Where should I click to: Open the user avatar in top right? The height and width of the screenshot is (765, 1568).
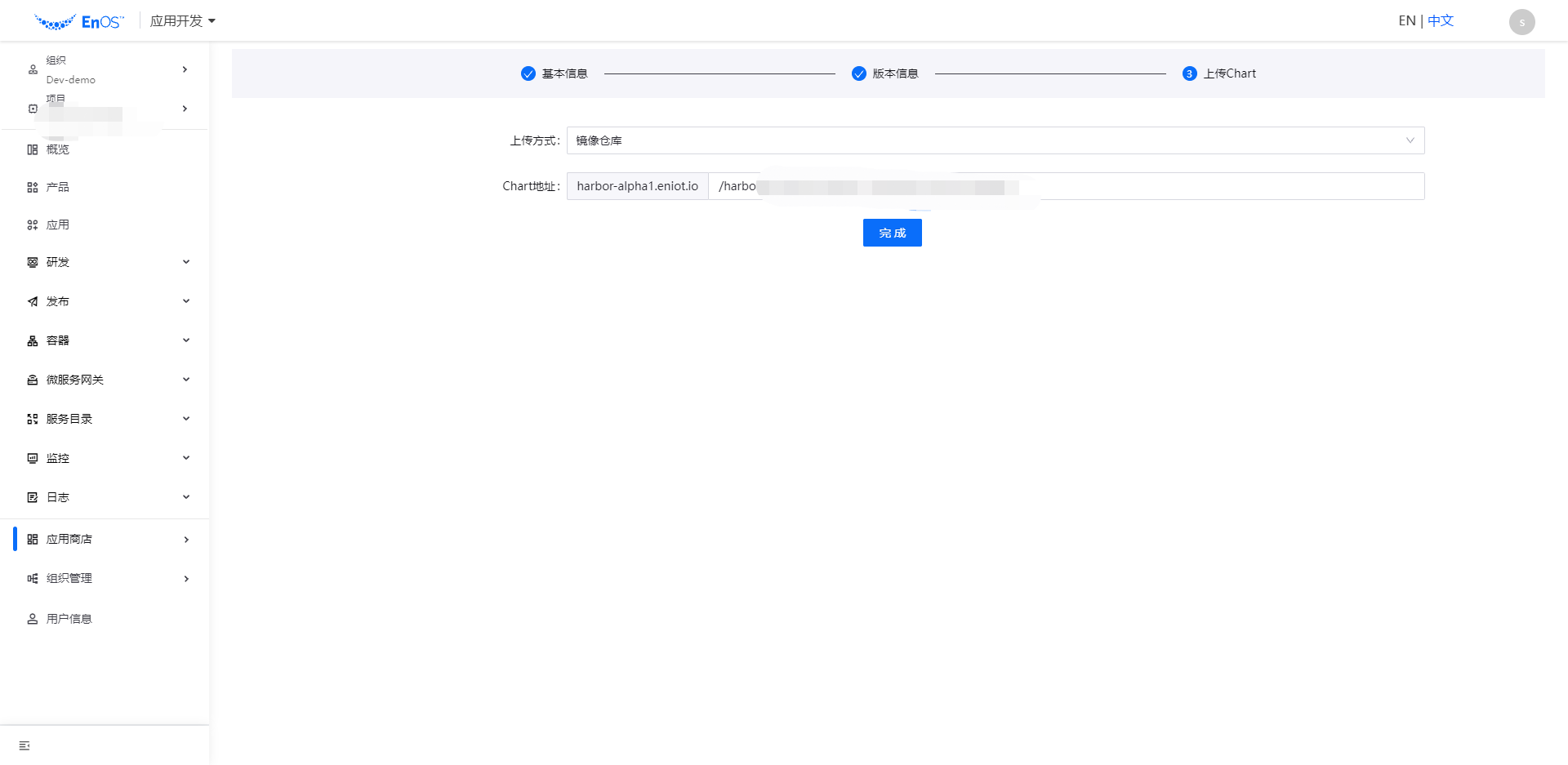1521,21
